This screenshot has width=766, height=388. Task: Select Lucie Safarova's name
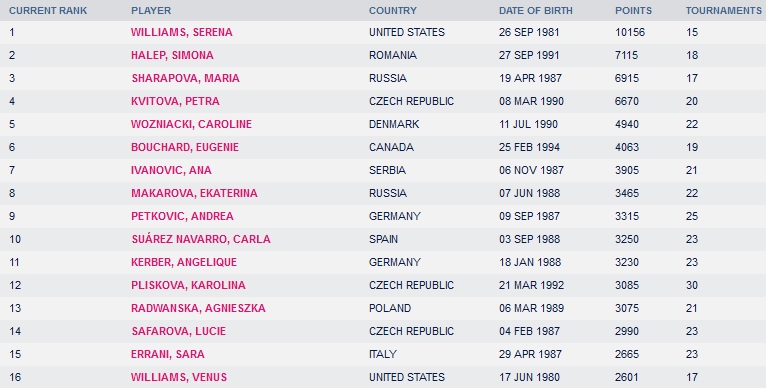[x=178, y=331]
